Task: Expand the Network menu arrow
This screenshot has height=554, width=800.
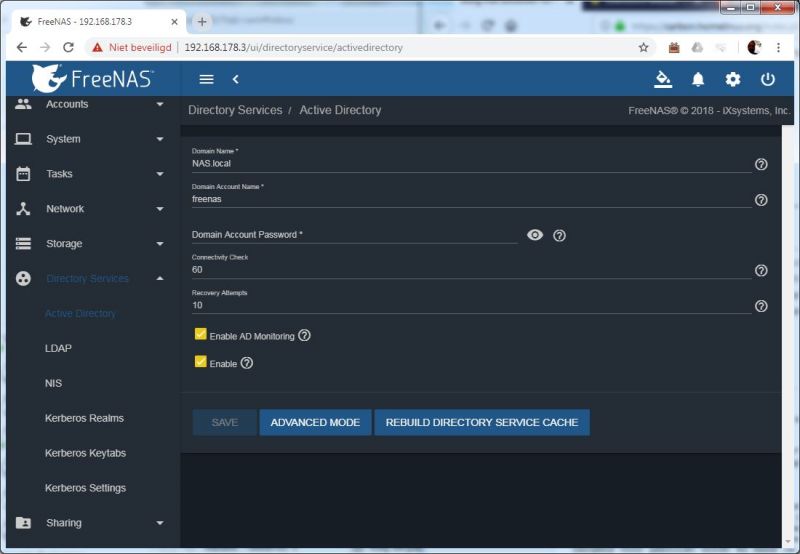Action: (160, 209)
